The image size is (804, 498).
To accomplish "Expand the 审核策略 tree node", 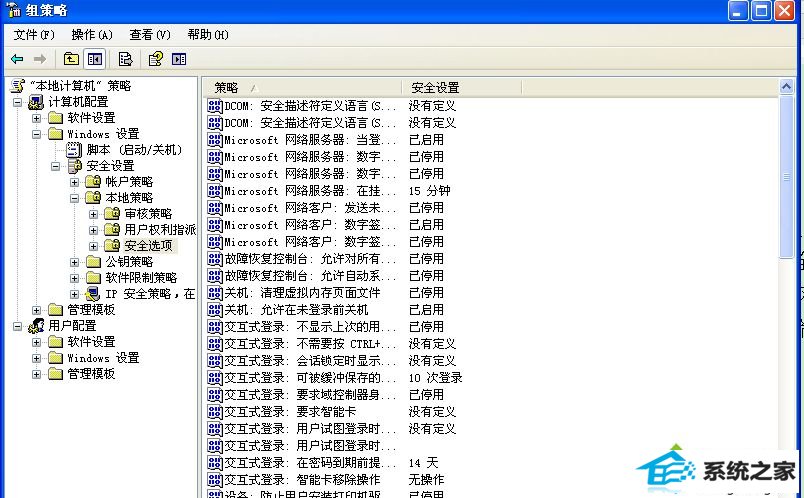I will [93, 214].
